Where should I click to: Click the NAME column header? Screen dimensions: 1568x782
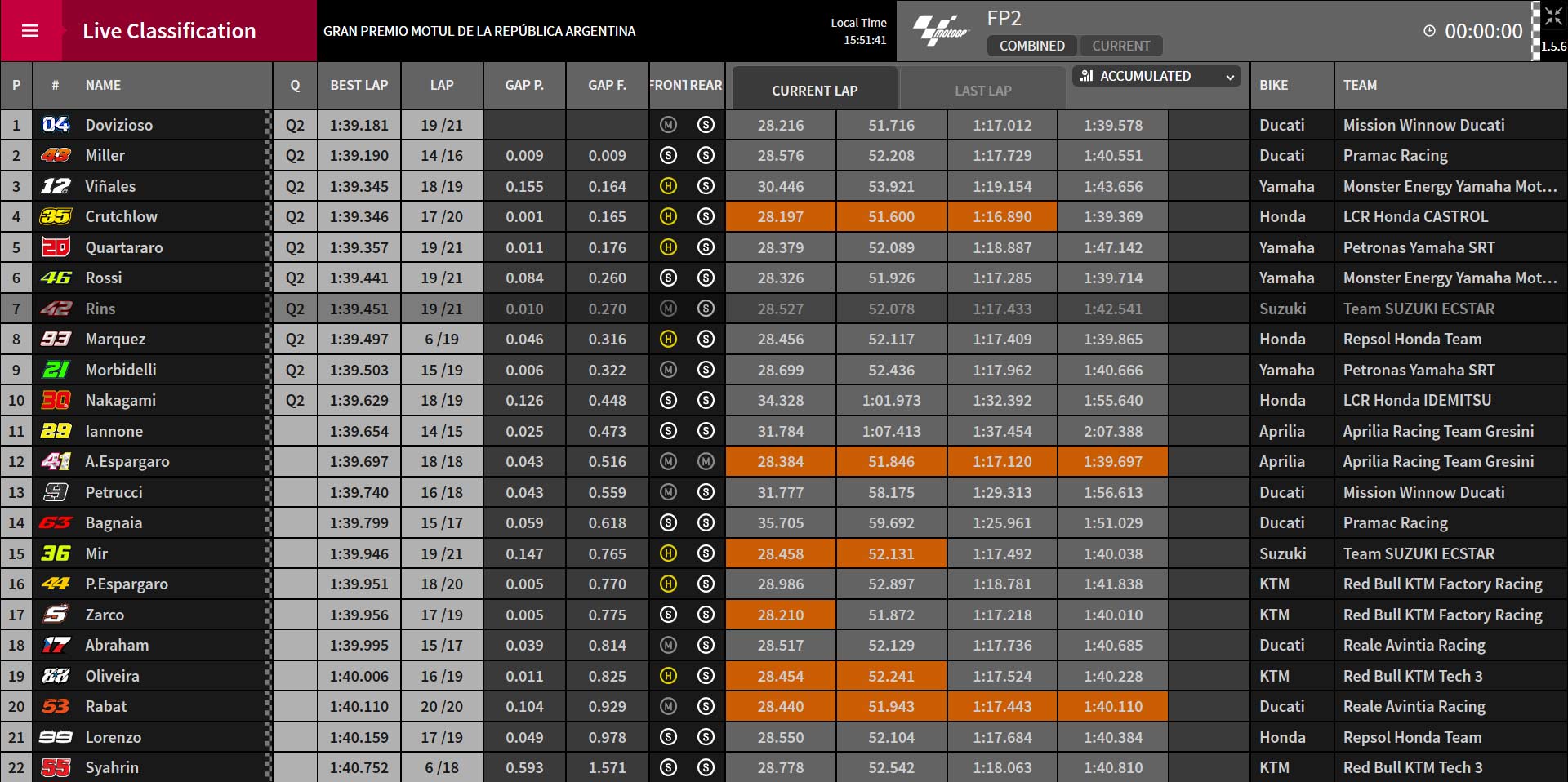pyautogui.click(x=103, y=85)
